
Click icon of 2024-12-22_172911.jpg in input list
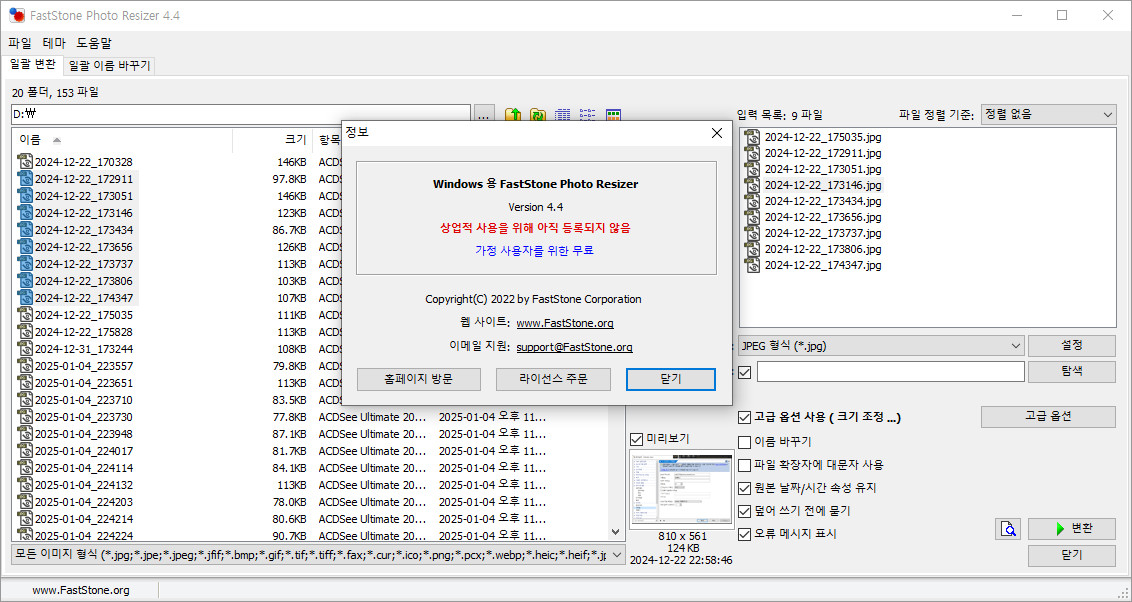[753, 153]
